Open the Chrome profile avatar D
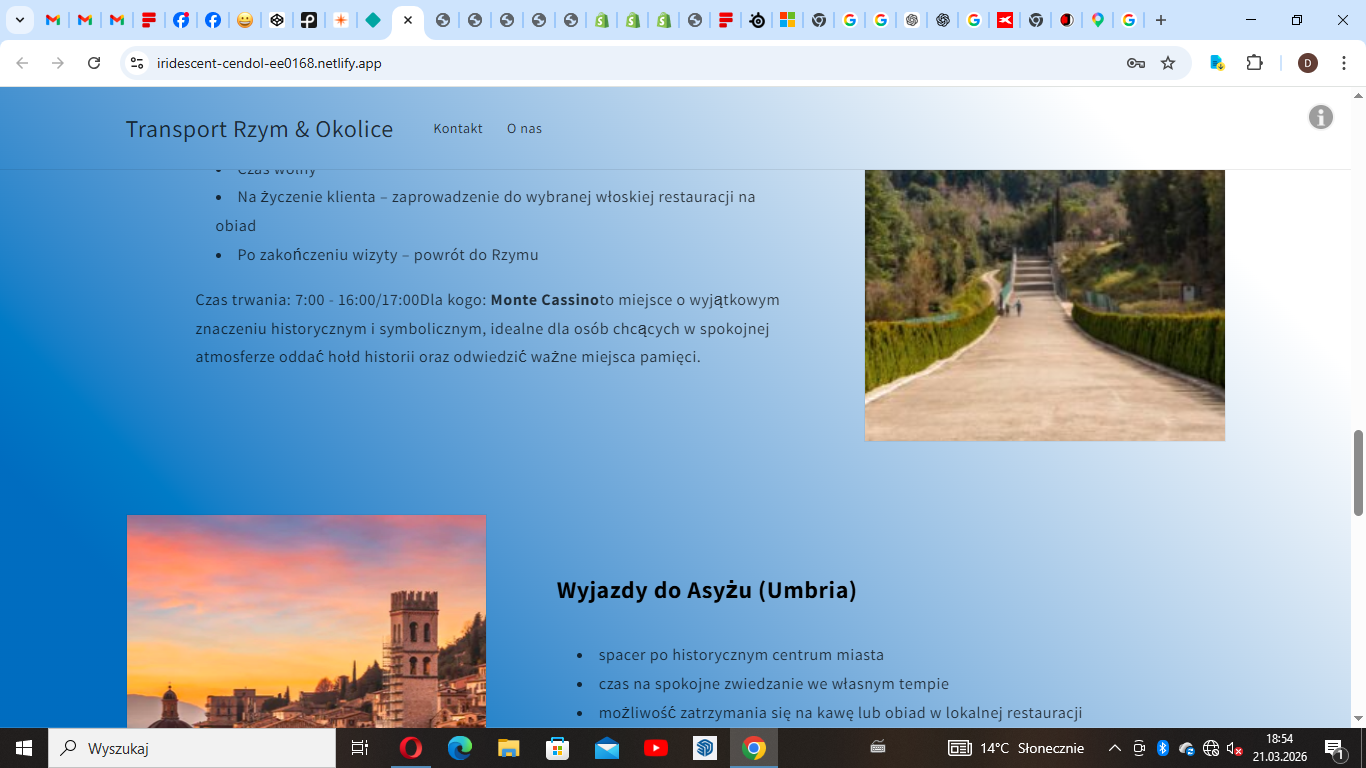The width and height of the screenshot is (1366, 768). [x=1307, y=63]
